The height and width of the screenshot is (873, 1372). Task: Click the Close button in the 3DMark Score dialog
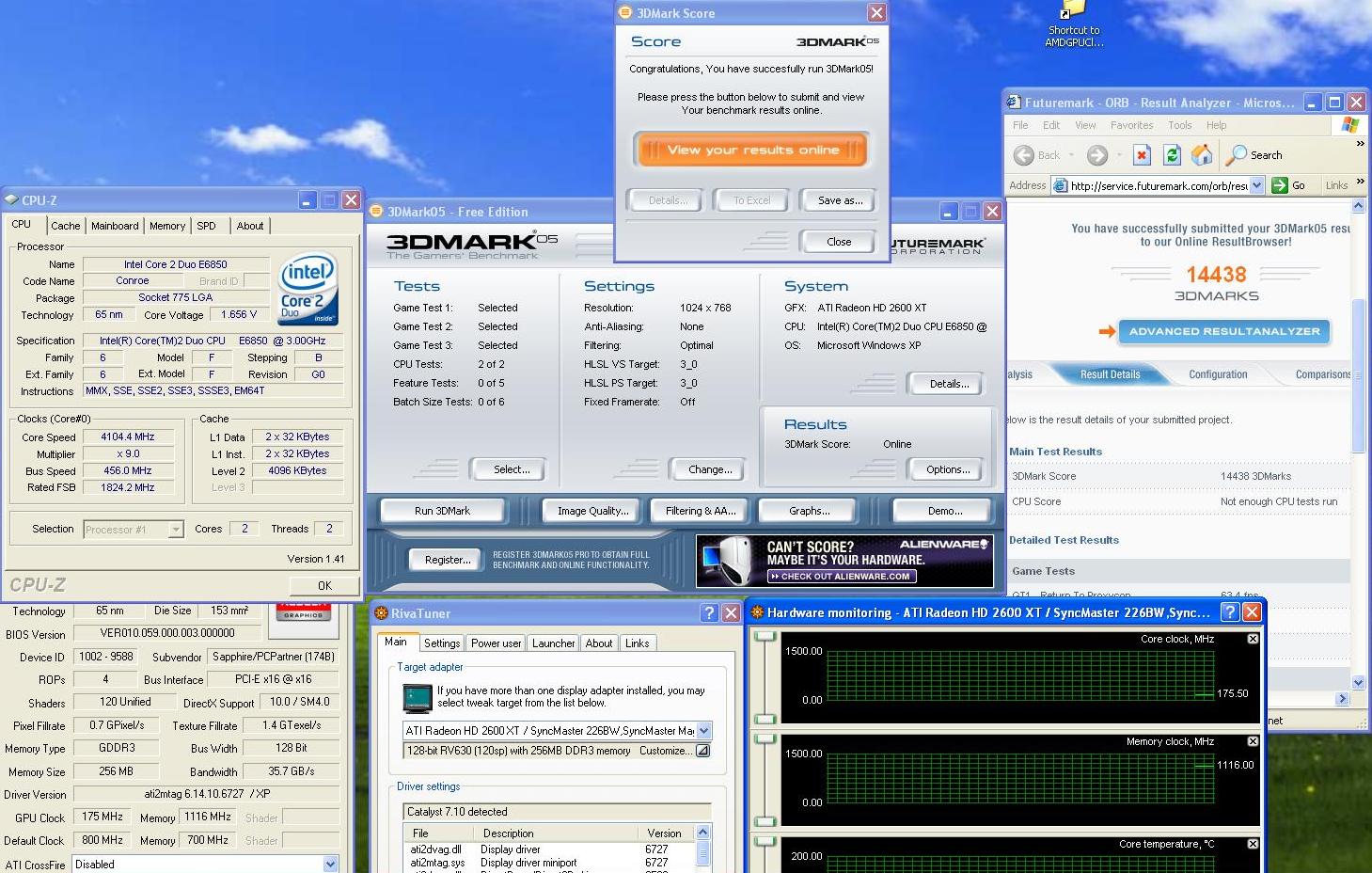click(x=839, y=242)
